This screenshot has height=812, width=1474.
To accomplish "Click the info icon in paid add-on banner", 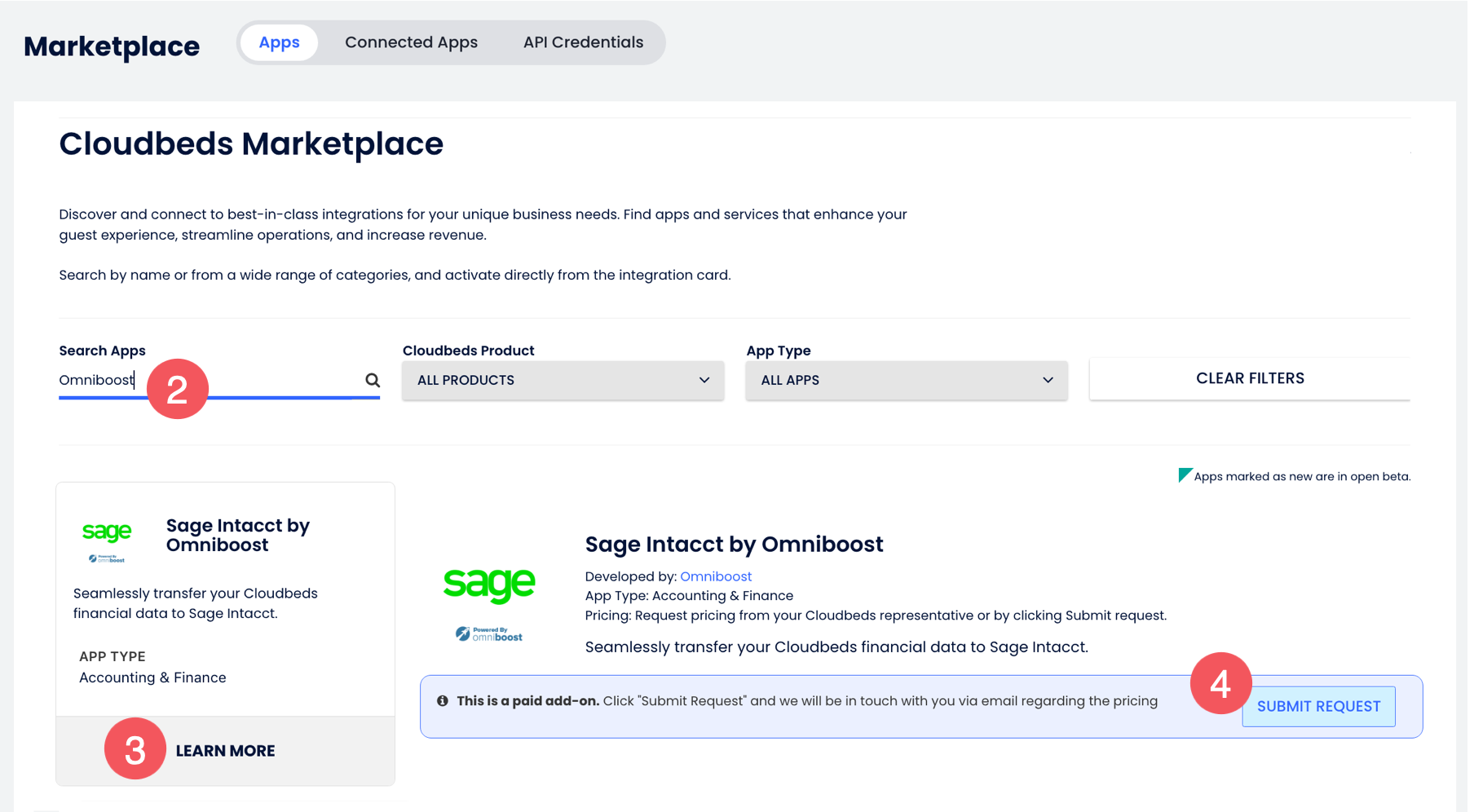I will [442, 701].
